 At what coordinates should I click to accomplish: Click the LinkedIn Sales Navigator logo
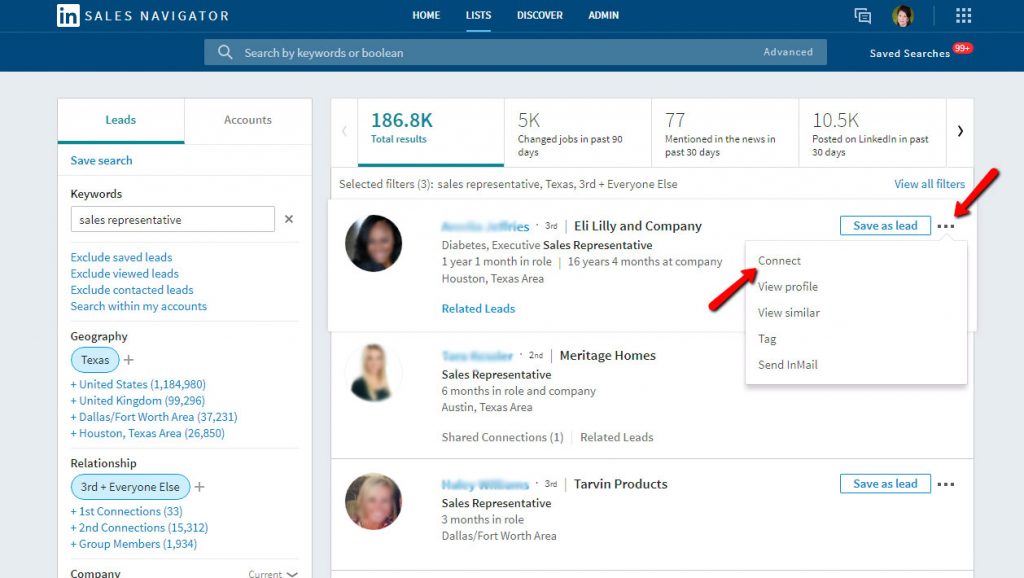pyautogui.click(x=143, y=15)
